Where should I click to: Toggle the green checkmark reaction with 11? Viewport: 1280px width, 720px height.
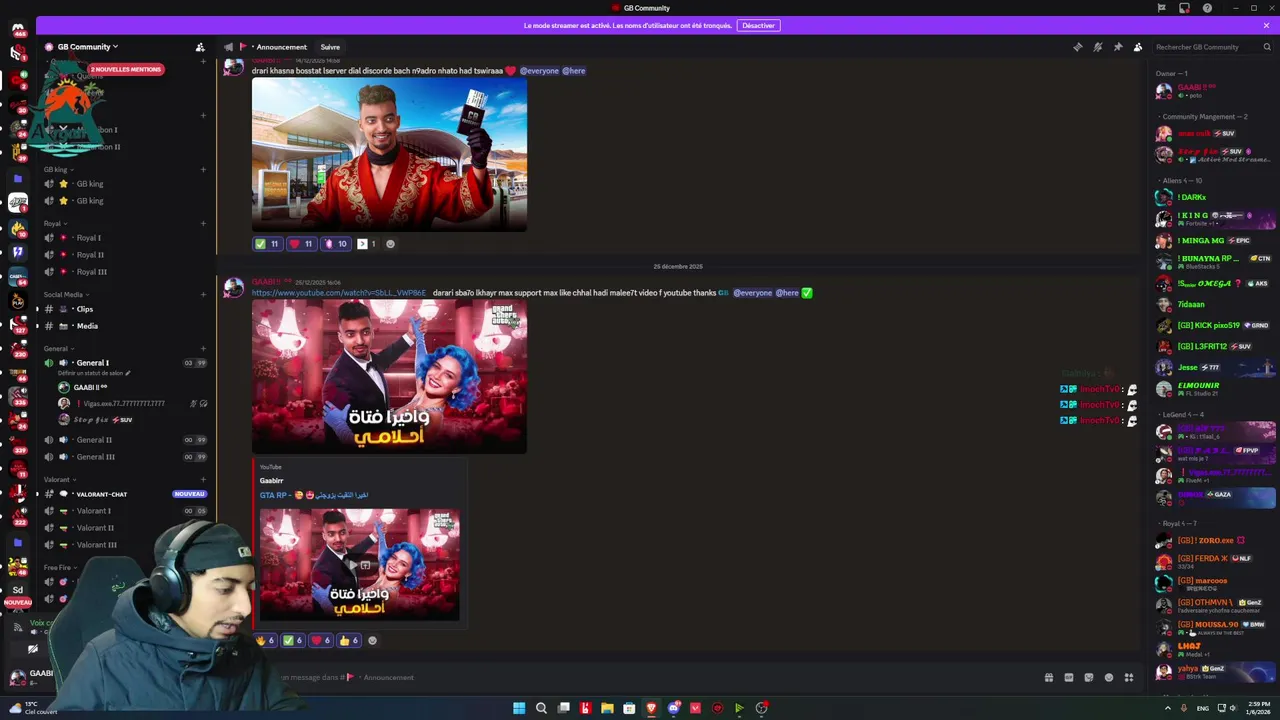(267, 244)
